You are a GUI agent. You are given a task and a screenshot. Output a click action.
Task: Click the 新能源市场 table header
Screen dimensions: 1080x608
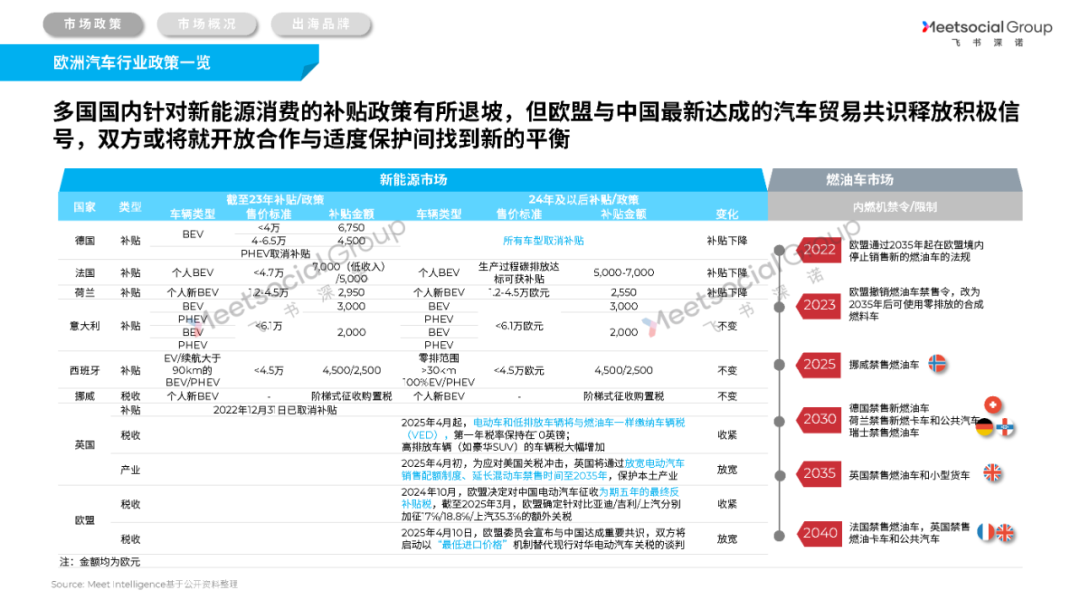[x=413, y=180]
